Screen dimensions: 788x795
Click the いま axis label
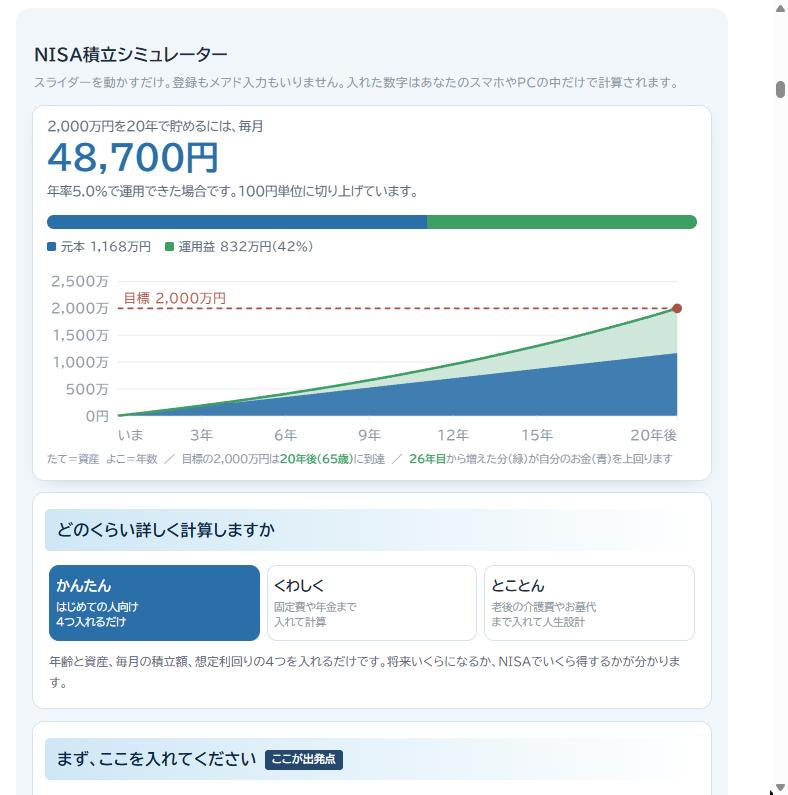[x=130, y=435]
